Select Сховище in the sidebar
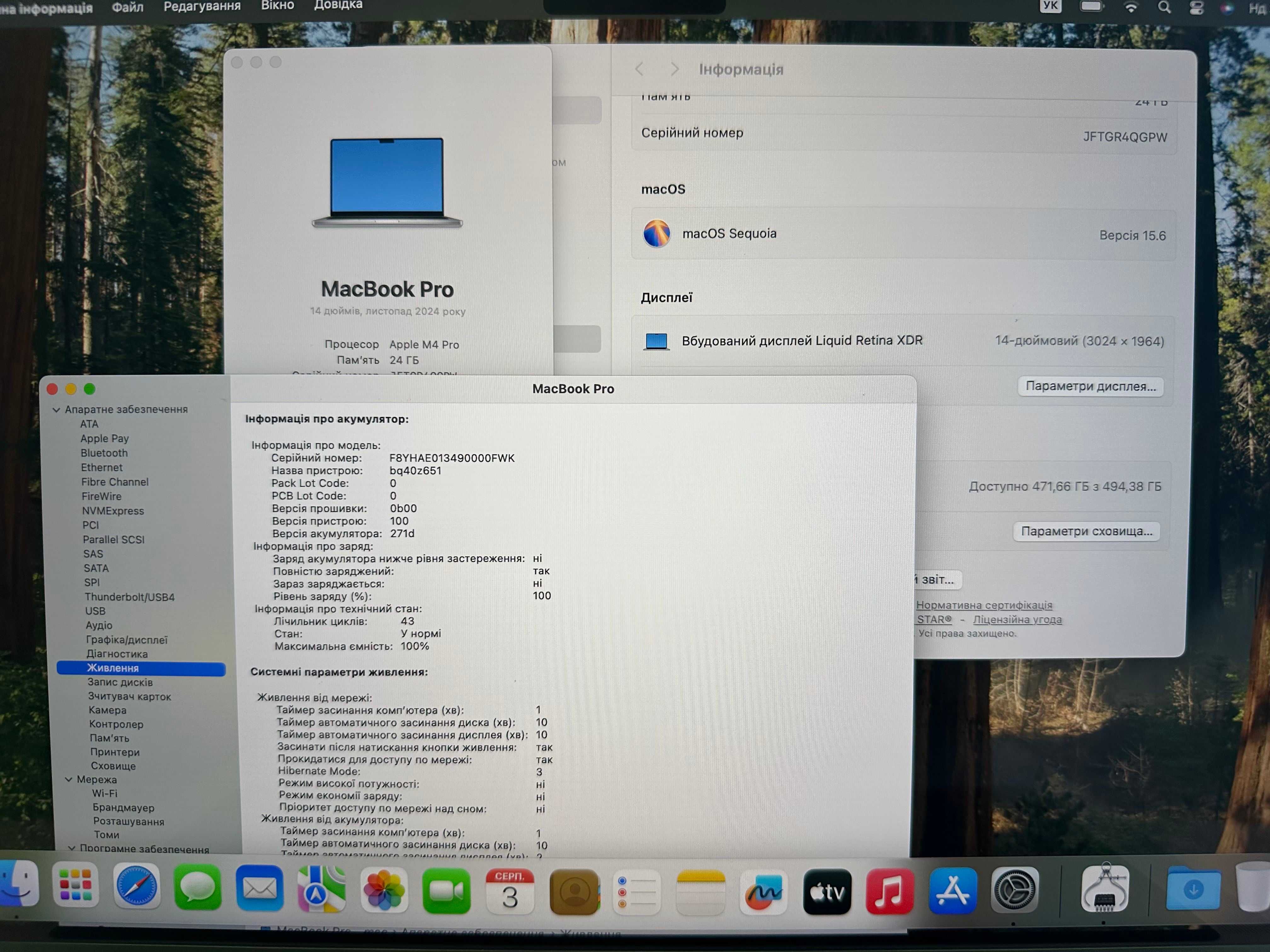 coord(113,766)
